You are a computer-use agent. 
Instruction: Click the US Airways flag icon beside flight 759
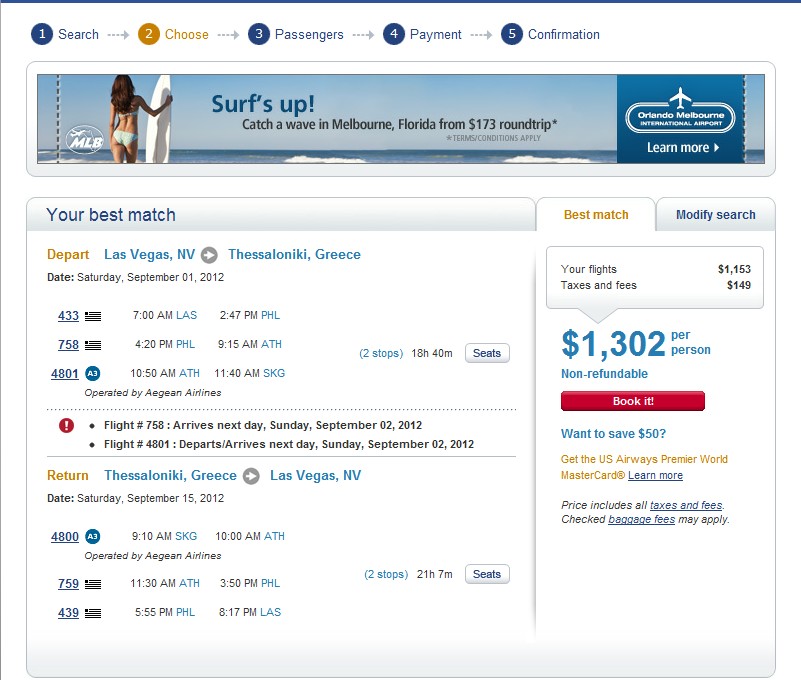click(93, 584)
